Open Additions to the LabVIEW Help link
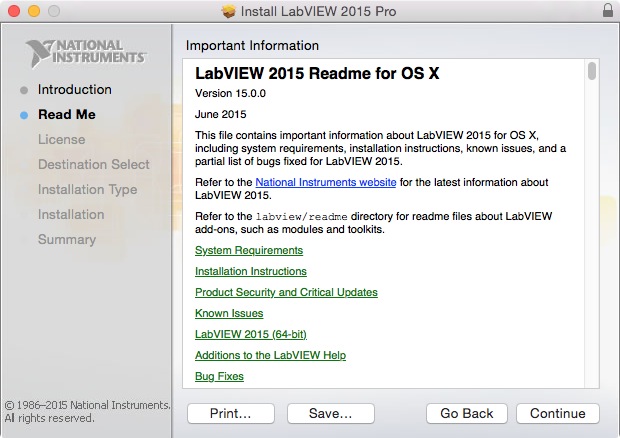The image size is (620, 438). [270, 355]
